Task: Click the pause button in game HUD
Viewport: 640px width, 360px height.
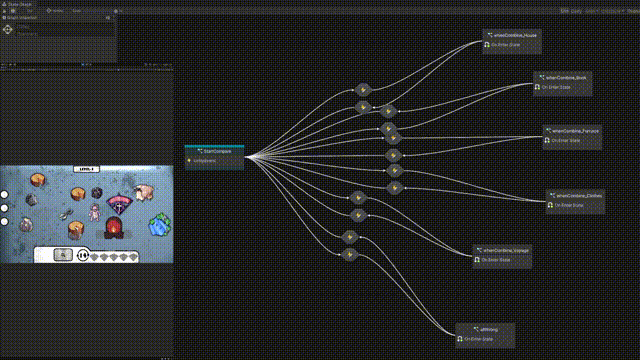Action: [83, 256]
